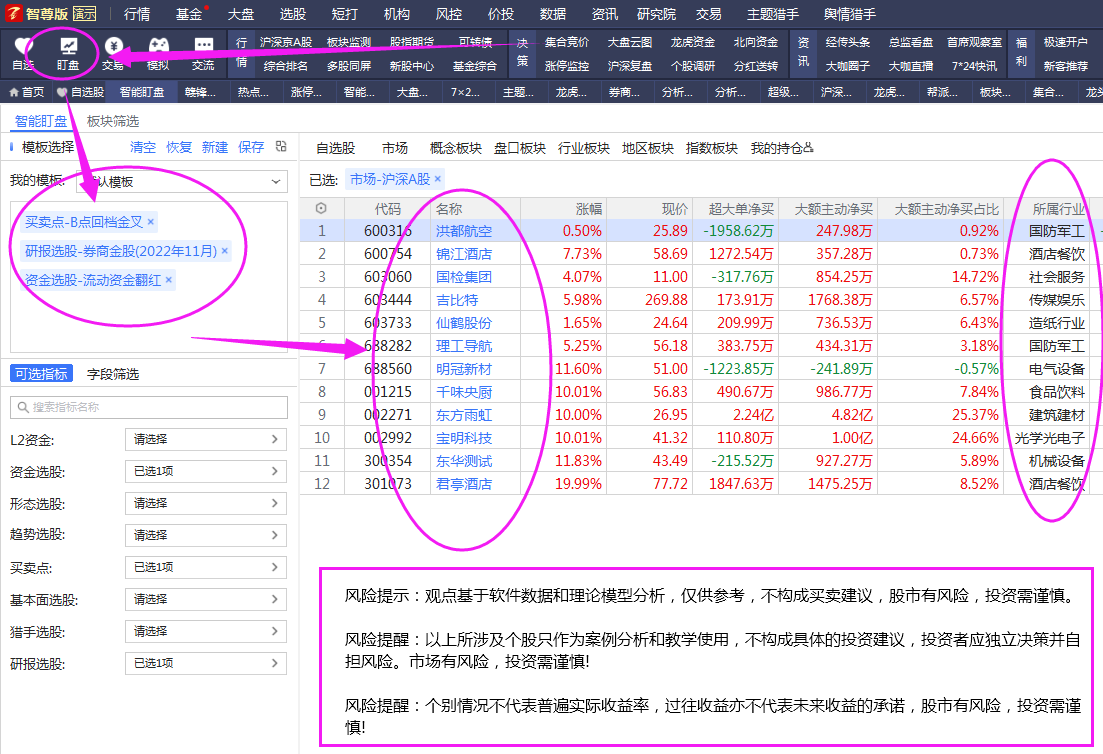Open stock 洪都航空

(464, 231)
